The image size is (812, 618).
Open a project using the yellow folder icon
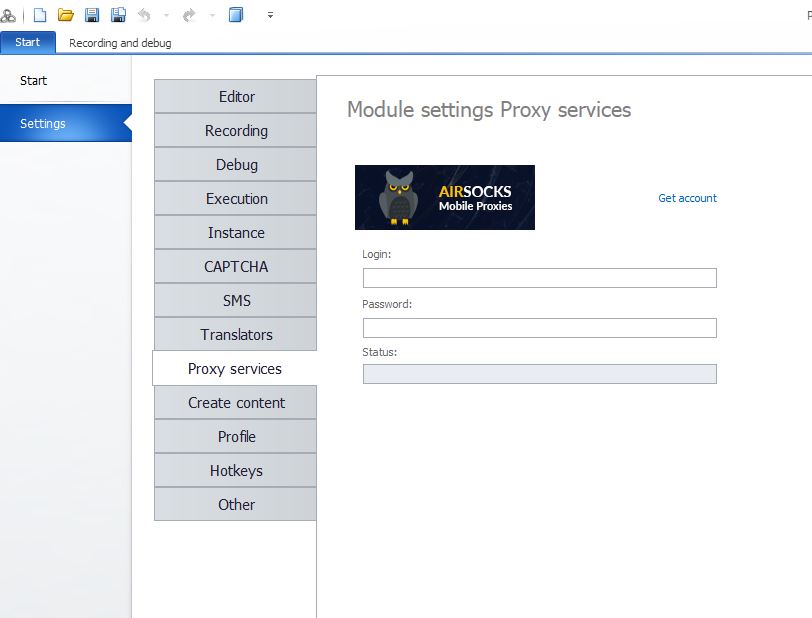[x=66, y=15]
